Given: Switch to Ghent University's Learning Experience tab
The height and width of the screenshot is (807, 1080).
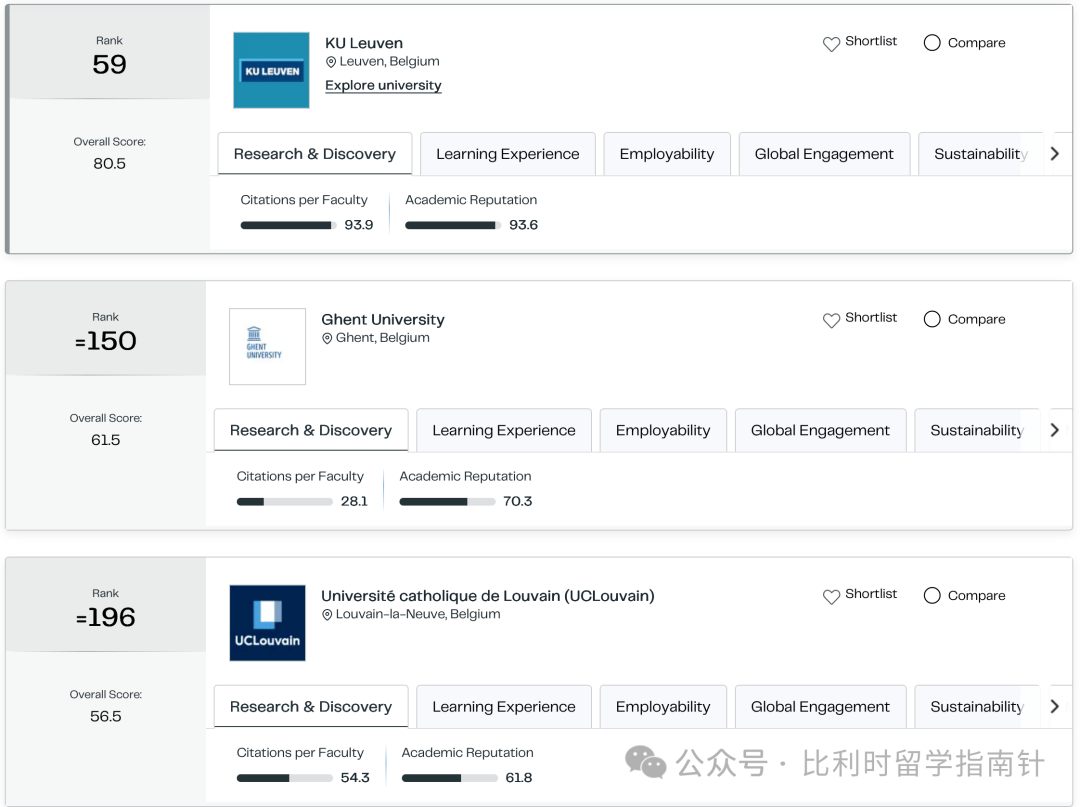Looking at the screenshot, I should 504,430.
